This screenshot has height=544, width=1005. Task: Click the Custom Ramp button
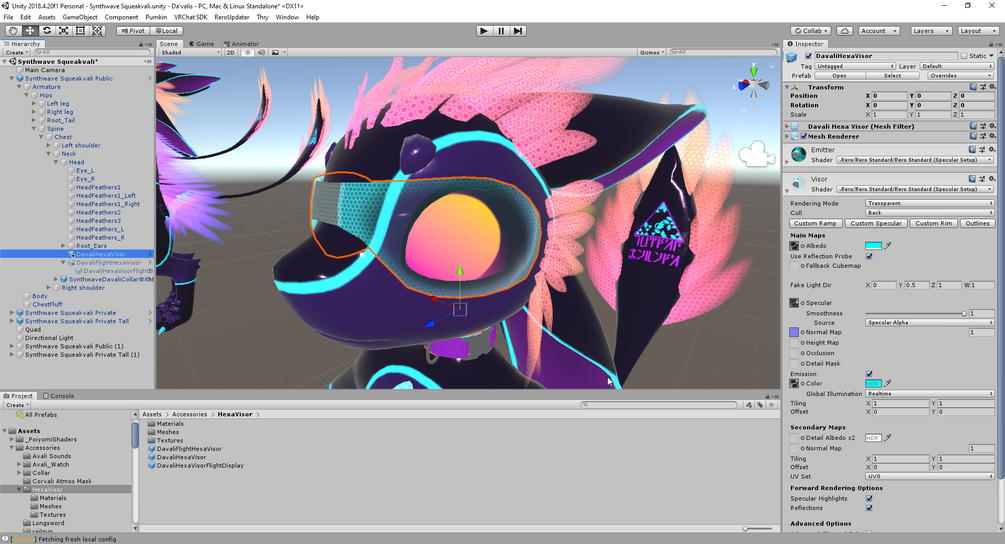815,223
